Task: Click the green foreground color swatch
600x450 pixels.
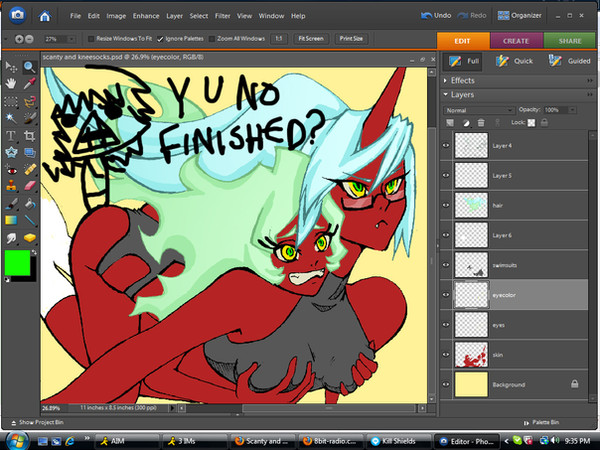Action: [x=15, y=263]
